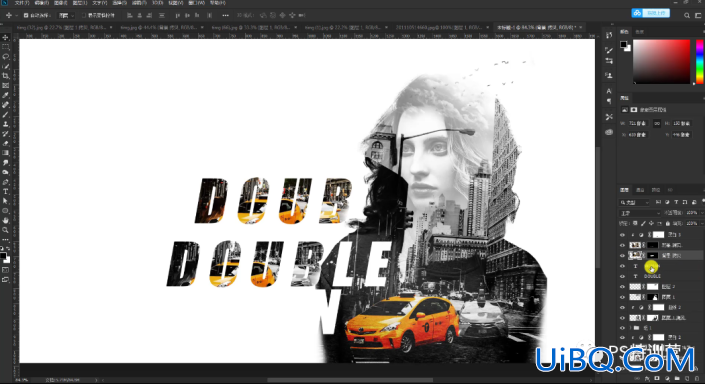
Task: Select the Pen tool
Action: coord(5,182)
